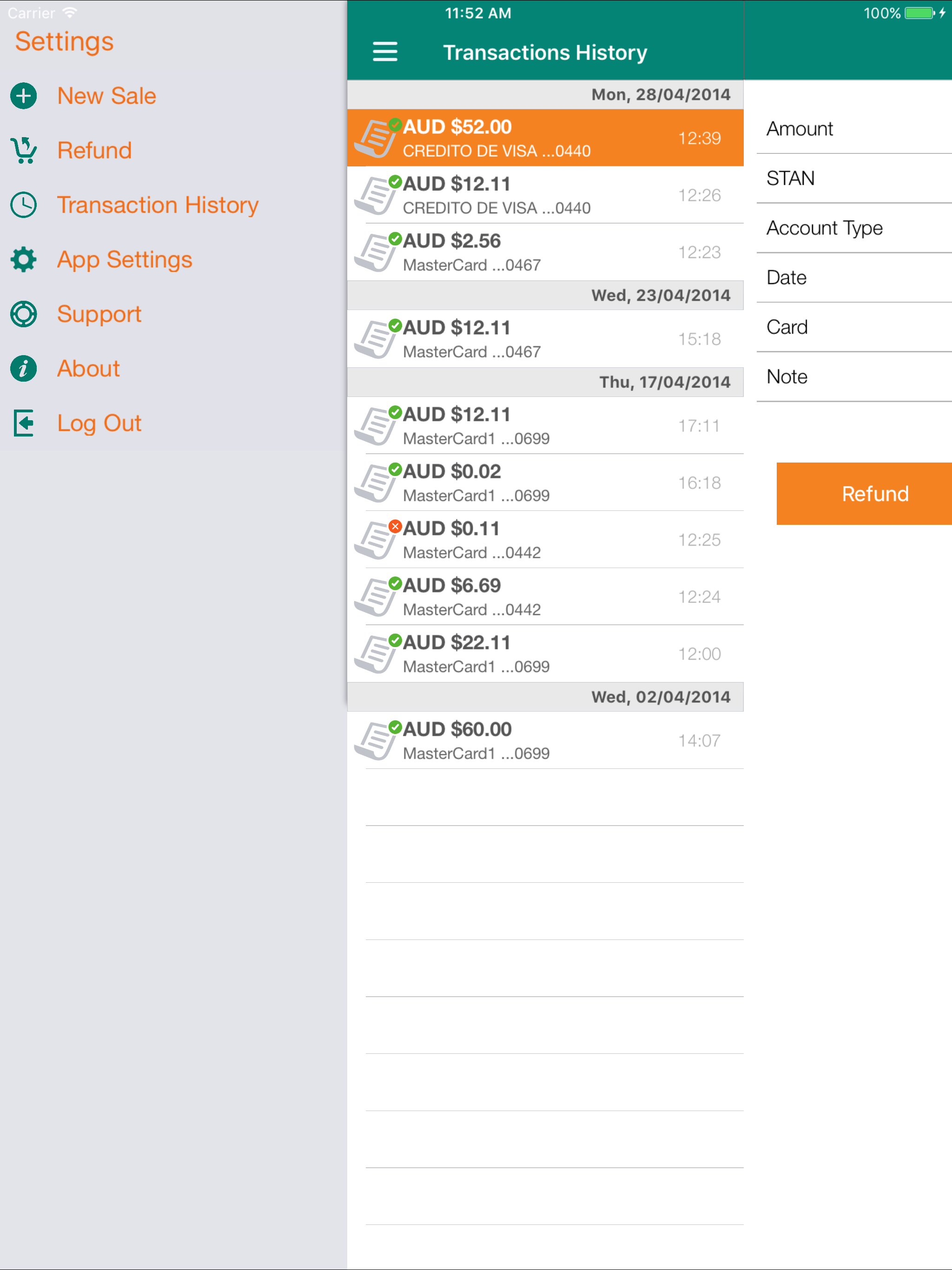Screen dimensions: 952x1270
Task: Select the Support menu entry
Action: click(x=99, y=314)
